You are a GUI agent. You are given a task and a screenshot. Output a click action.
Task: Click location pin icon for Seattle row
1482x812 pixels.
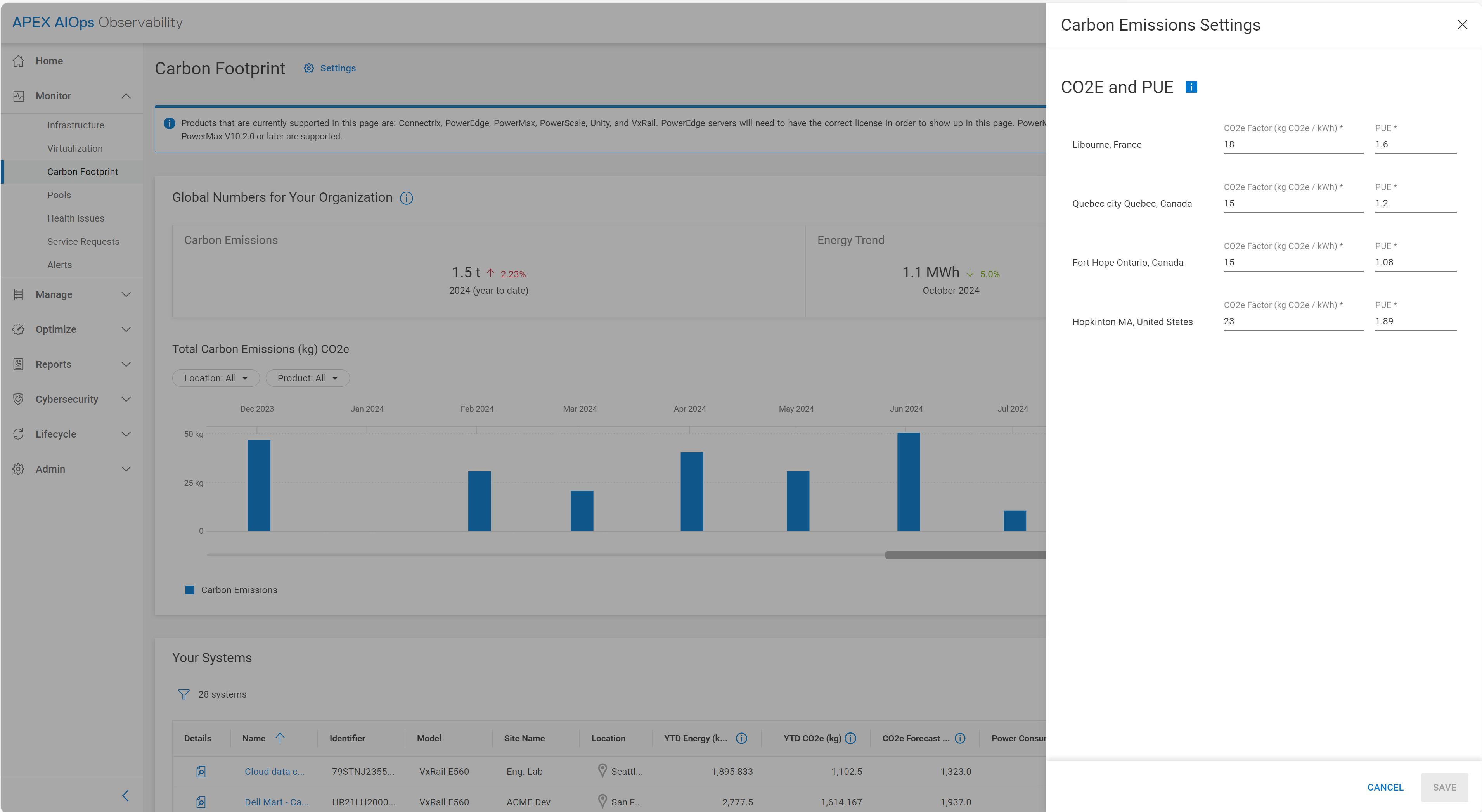pos(602,770)
